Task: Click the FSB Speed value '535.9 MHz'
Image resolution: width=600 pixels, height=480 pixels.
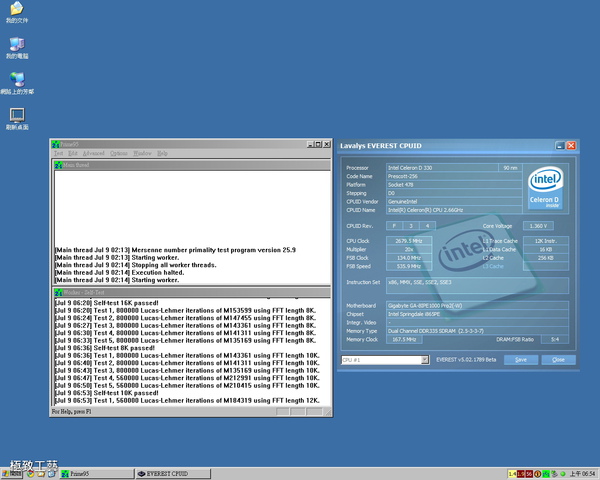Action: tap(409, 266)
